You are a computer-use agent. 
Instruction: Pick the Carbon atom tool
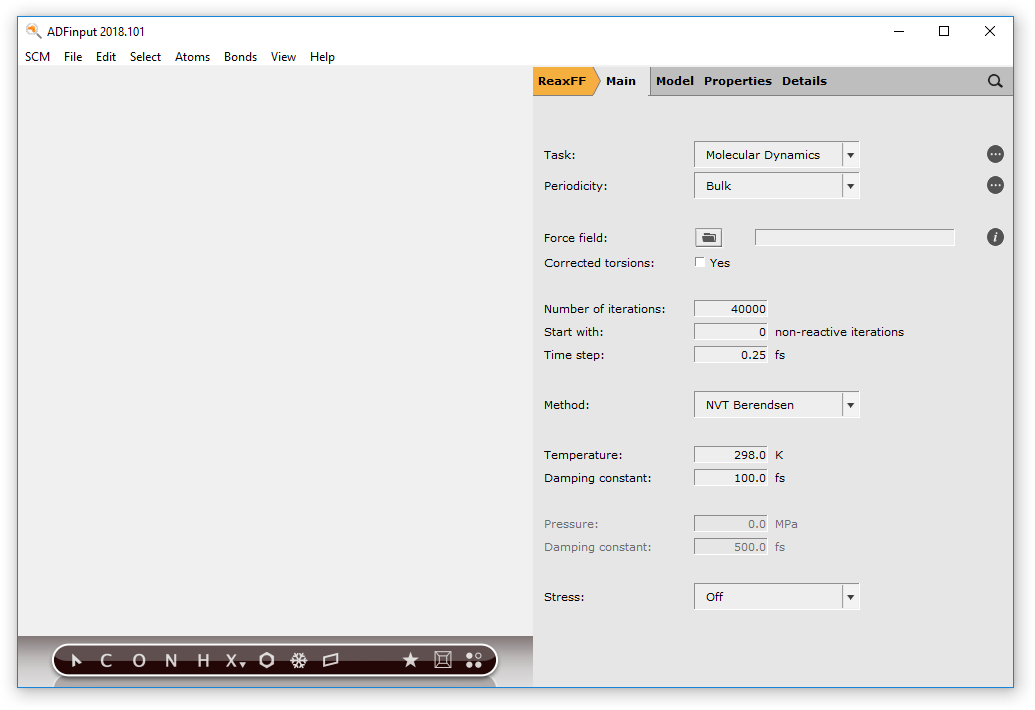click(x=106, y=661)
